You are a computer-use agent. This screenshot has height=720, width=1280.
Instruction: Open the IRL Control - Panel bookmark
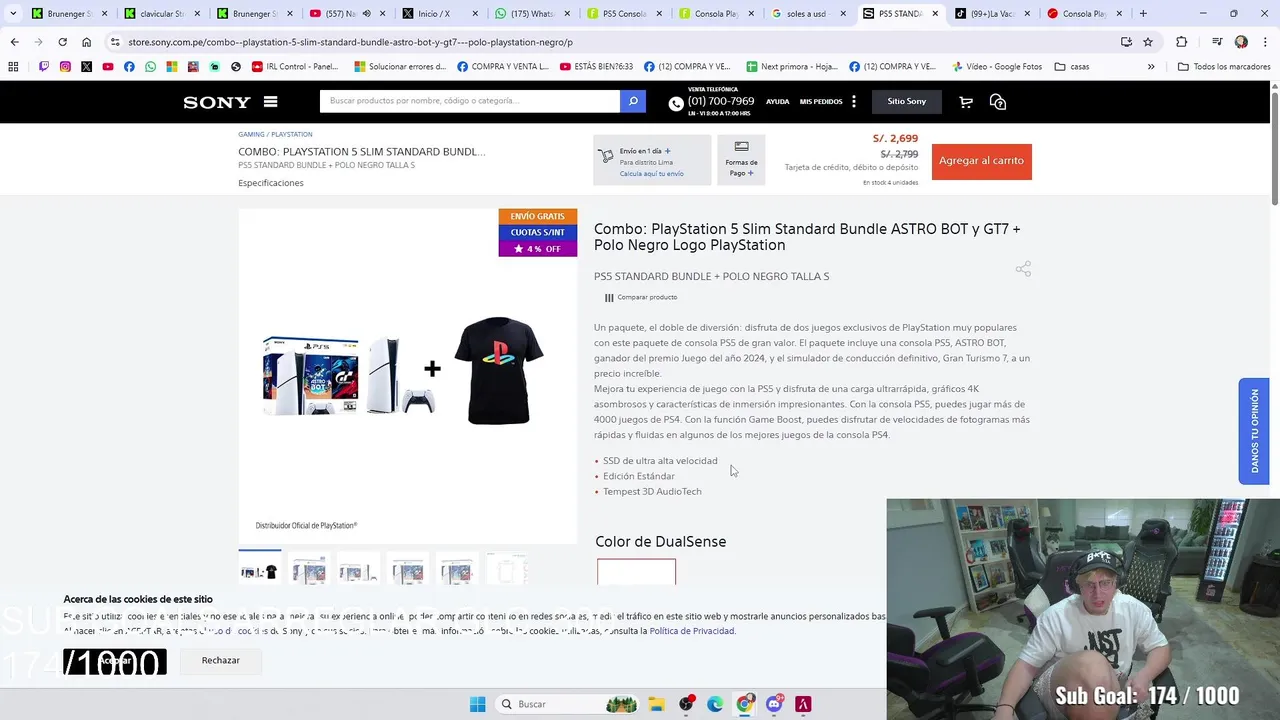[295, 66]
